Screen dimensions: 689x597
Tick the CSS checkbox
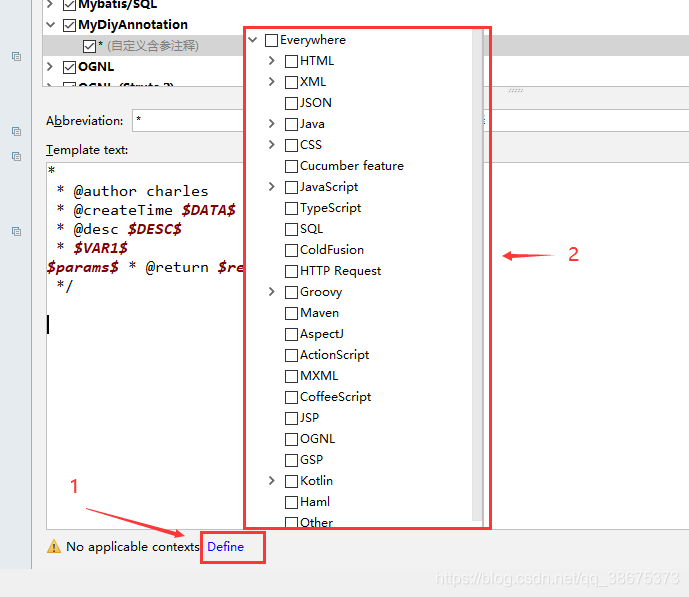click(x=291, y=145)
